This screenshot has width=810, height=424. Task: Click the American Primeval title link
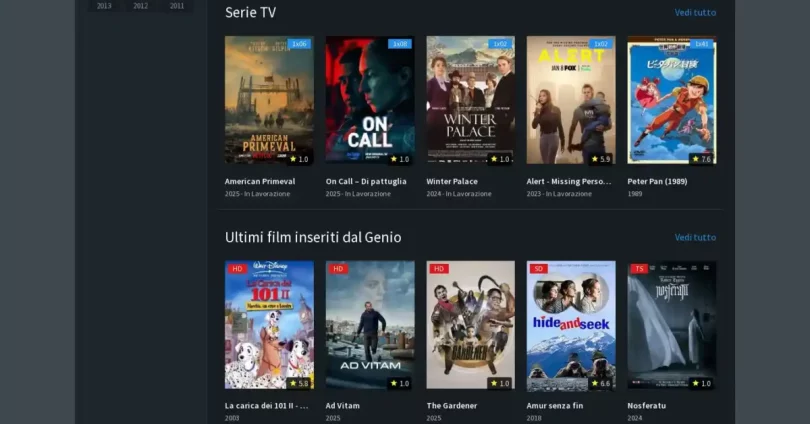pos(260,181)
